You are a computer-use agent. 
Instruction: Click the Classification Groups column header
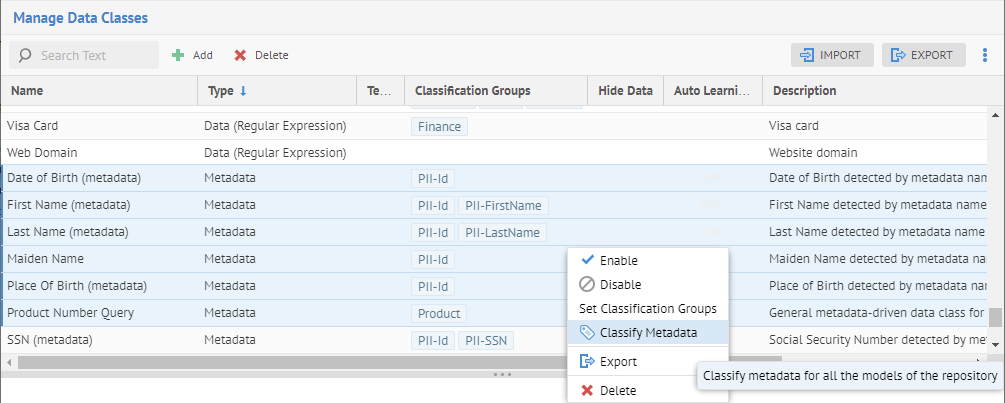[472, 91]
